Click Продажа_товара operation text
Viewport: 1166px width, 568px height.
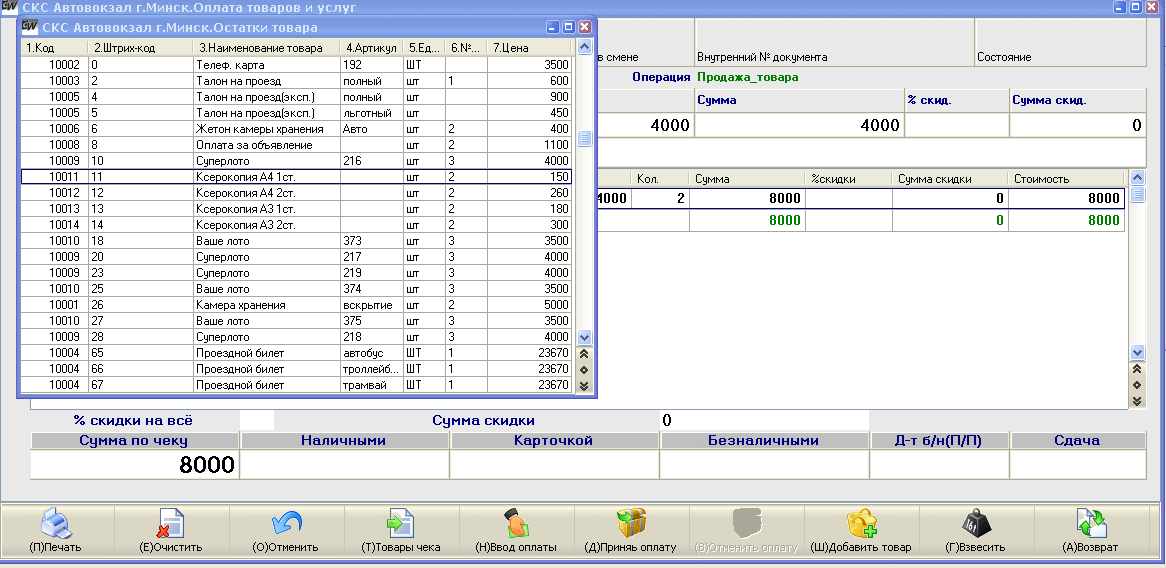click(x=748, y=77)
